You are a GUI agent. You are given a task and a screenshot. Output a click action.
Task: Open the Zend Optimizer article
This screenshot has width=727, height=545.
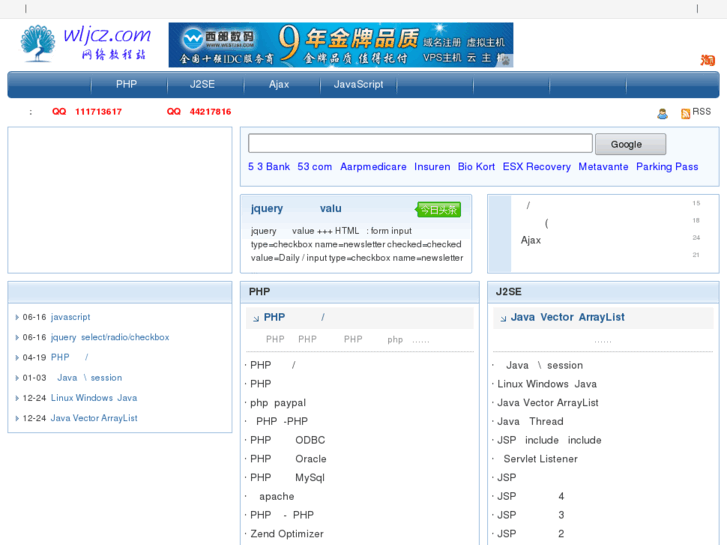(x=287, y=534)
